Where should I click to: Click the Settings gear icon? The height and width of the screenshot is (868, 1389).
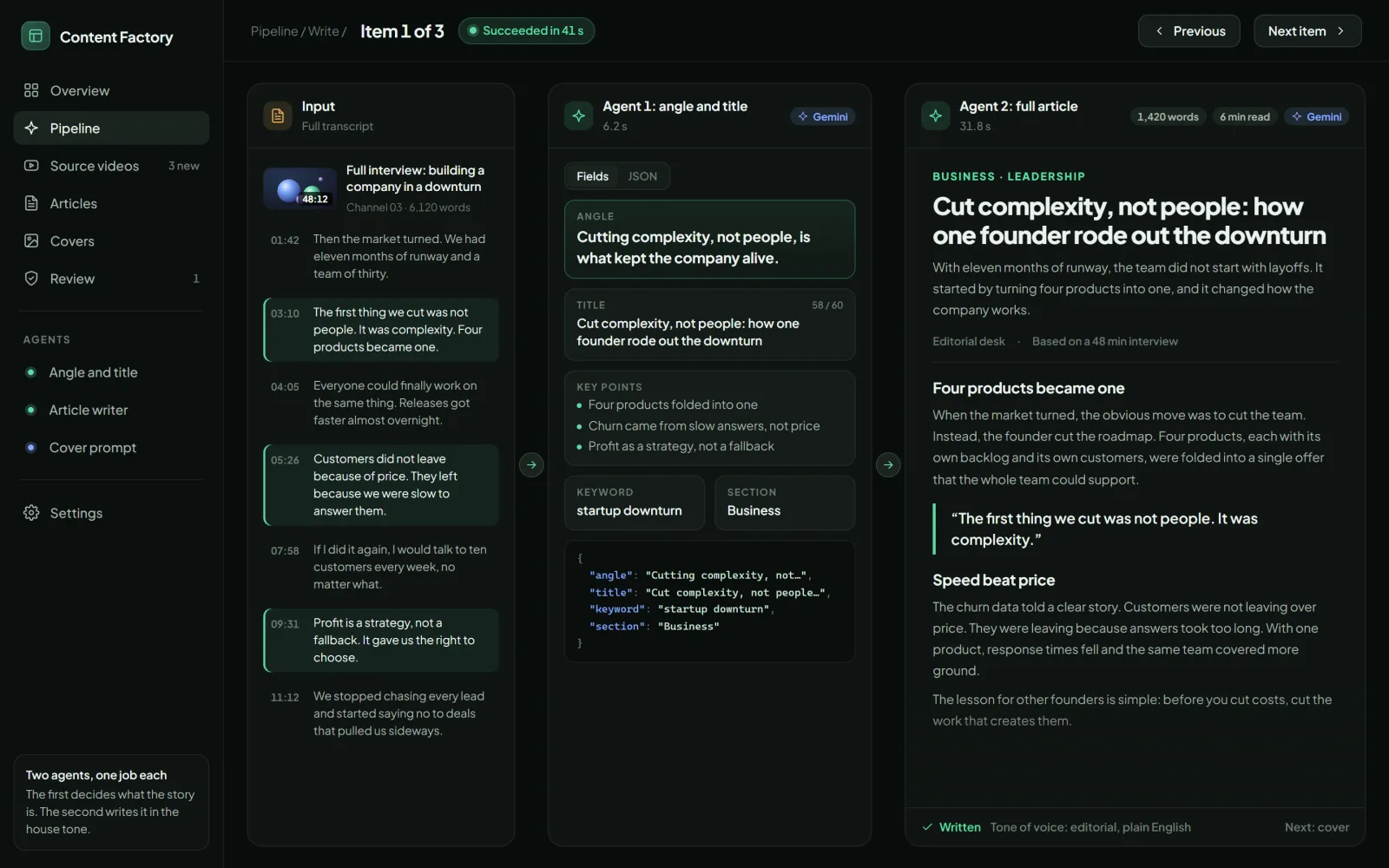click(x=31, y=513)
